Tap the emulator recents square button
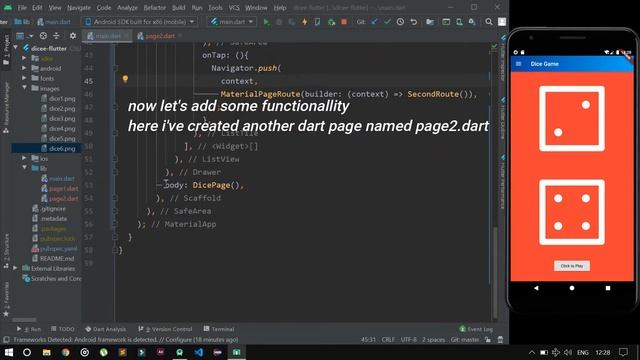 point(608,288)
